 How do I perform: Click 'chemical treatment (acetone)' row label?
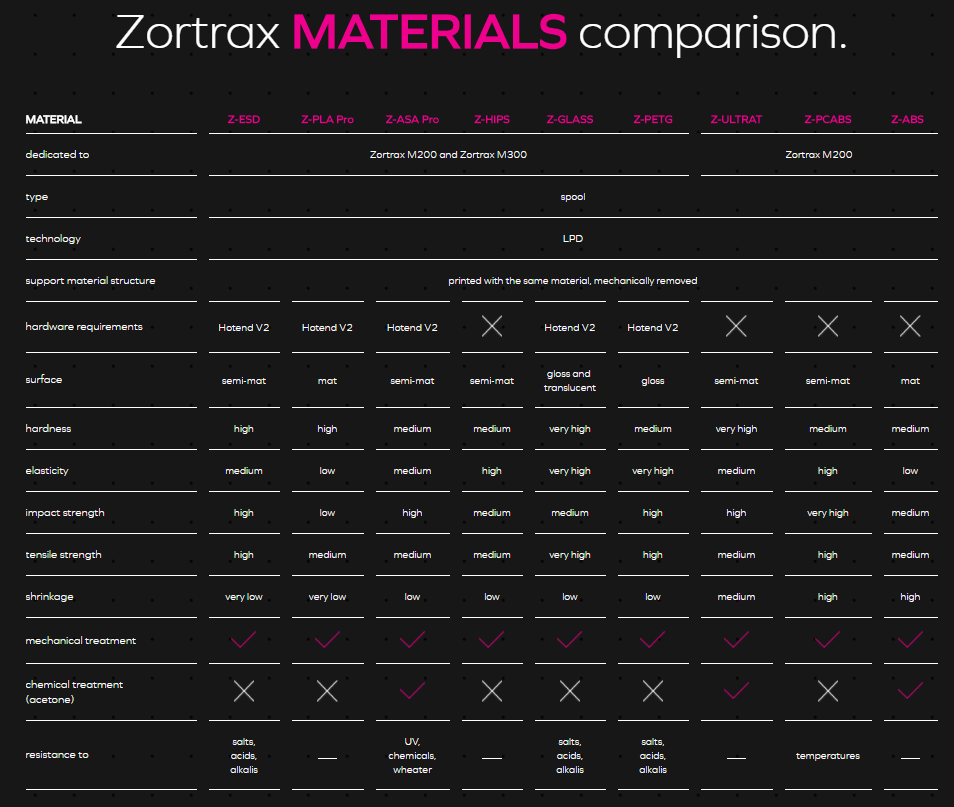(x=74, y=692)
